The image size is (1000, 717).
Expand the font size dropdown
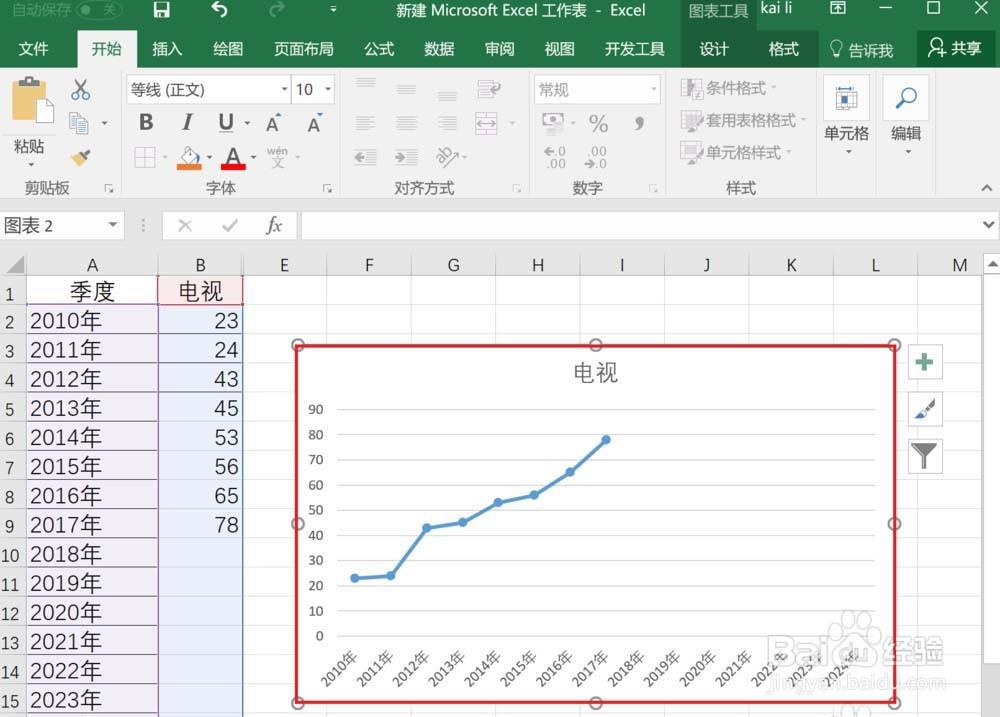click(328, 89)
